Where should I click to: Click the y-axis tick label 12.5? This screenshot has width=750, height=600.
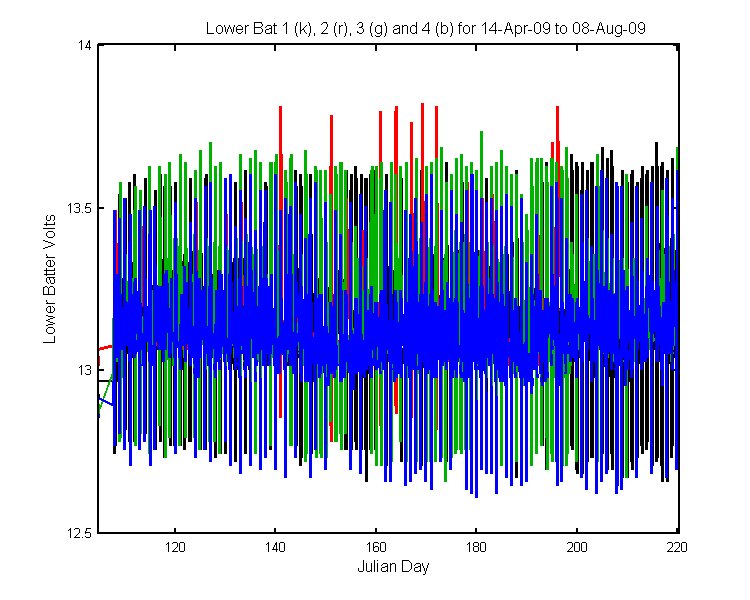79,533
